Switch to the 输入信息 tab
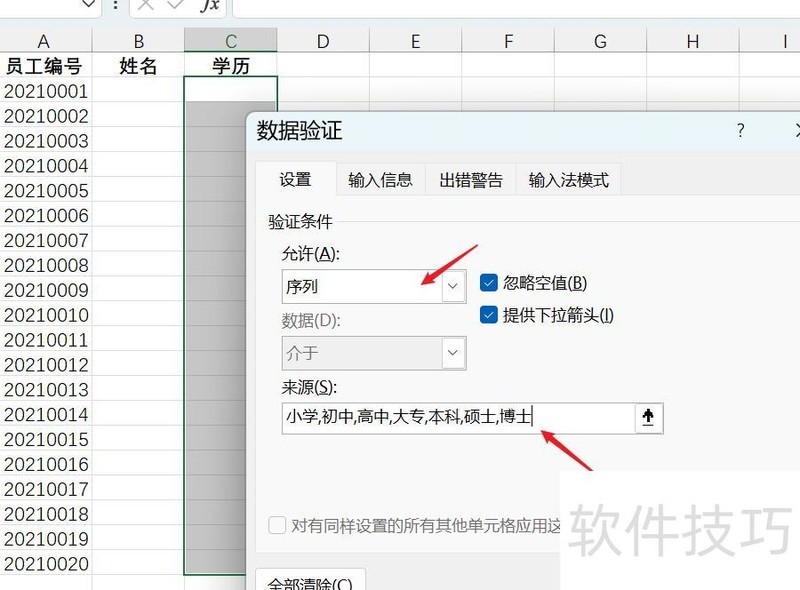Viewport: 800px width, 590px height. coord(381,180)
